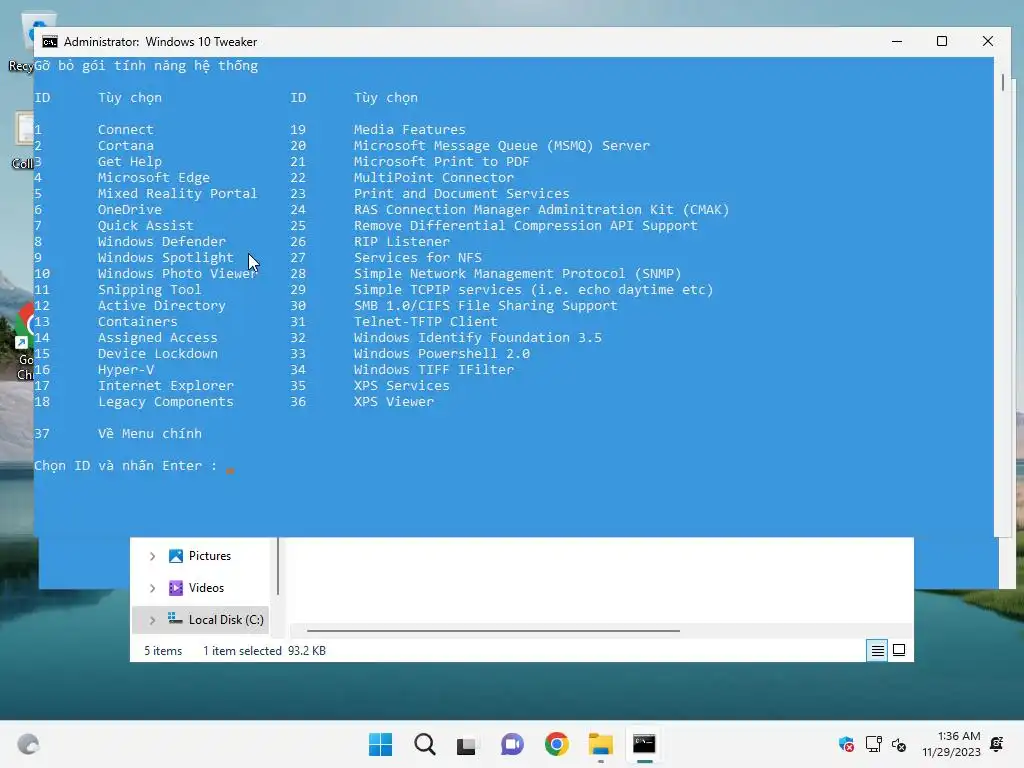Expand the Videos tree node

pyautogui.click(x=152, y=588)
